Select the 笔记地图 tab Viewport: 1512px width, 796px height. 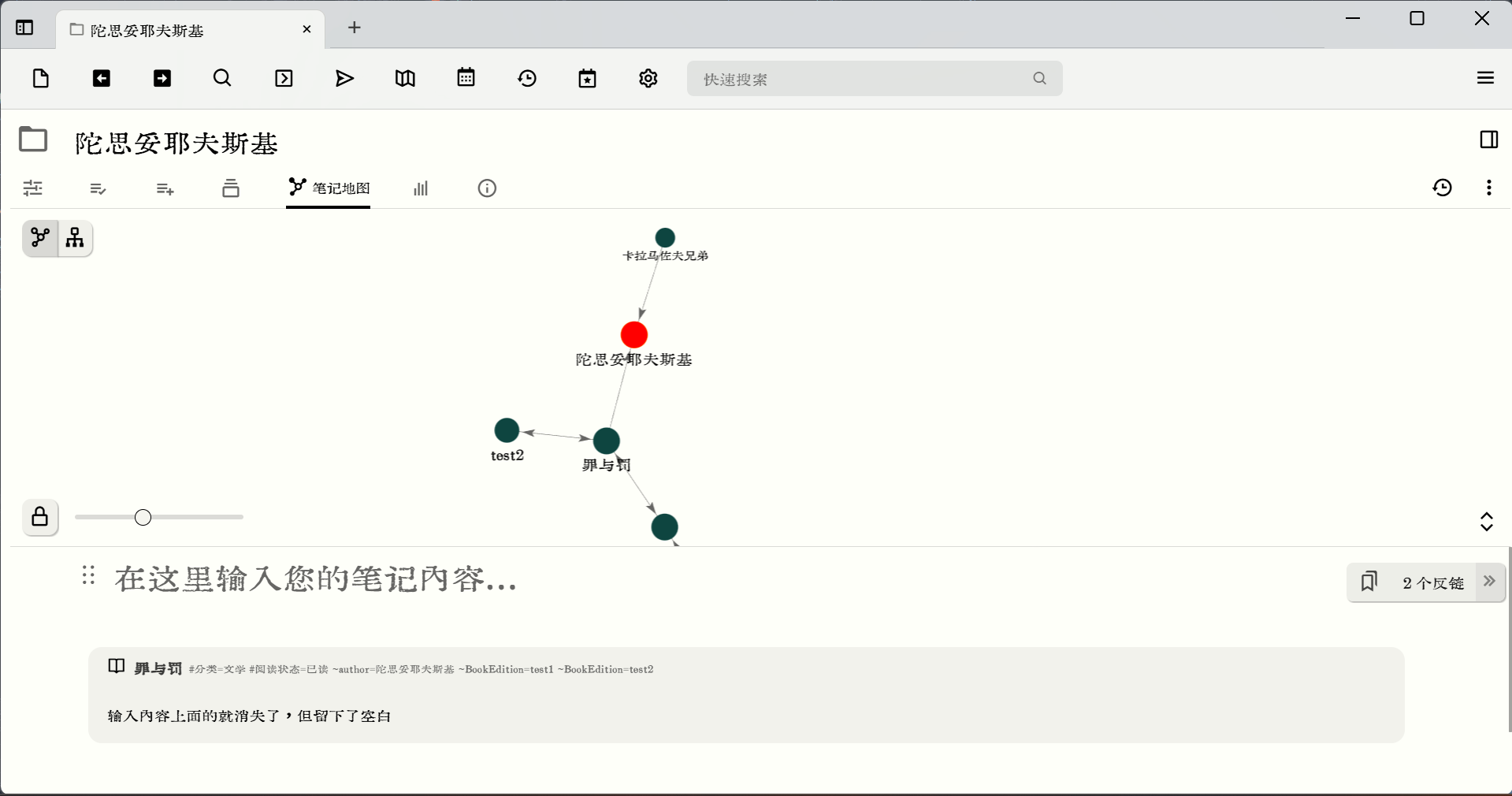pos(329,188)
